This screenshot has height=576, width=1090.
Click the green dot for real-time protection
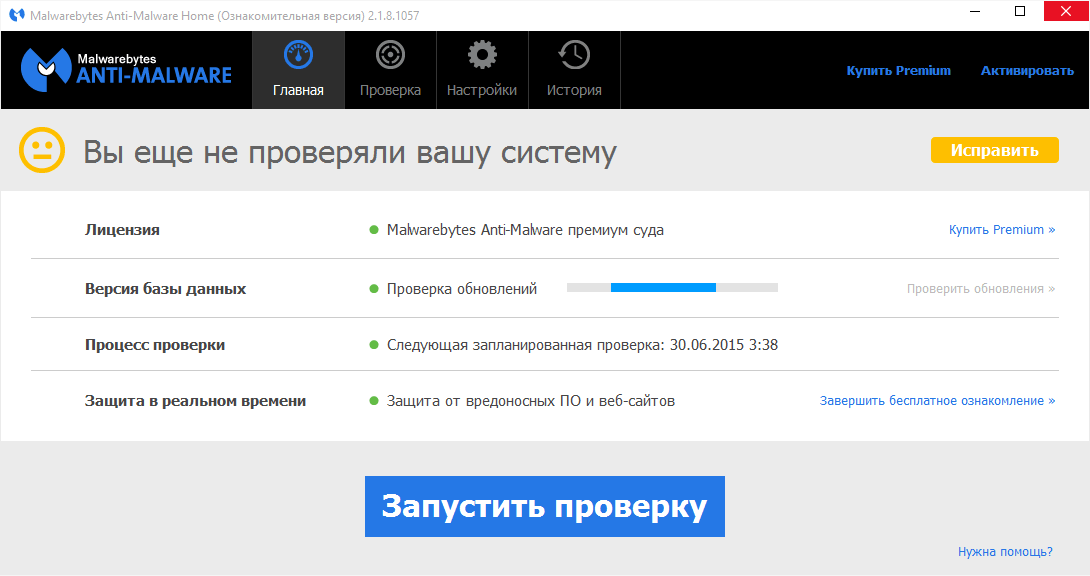(374, 401)
